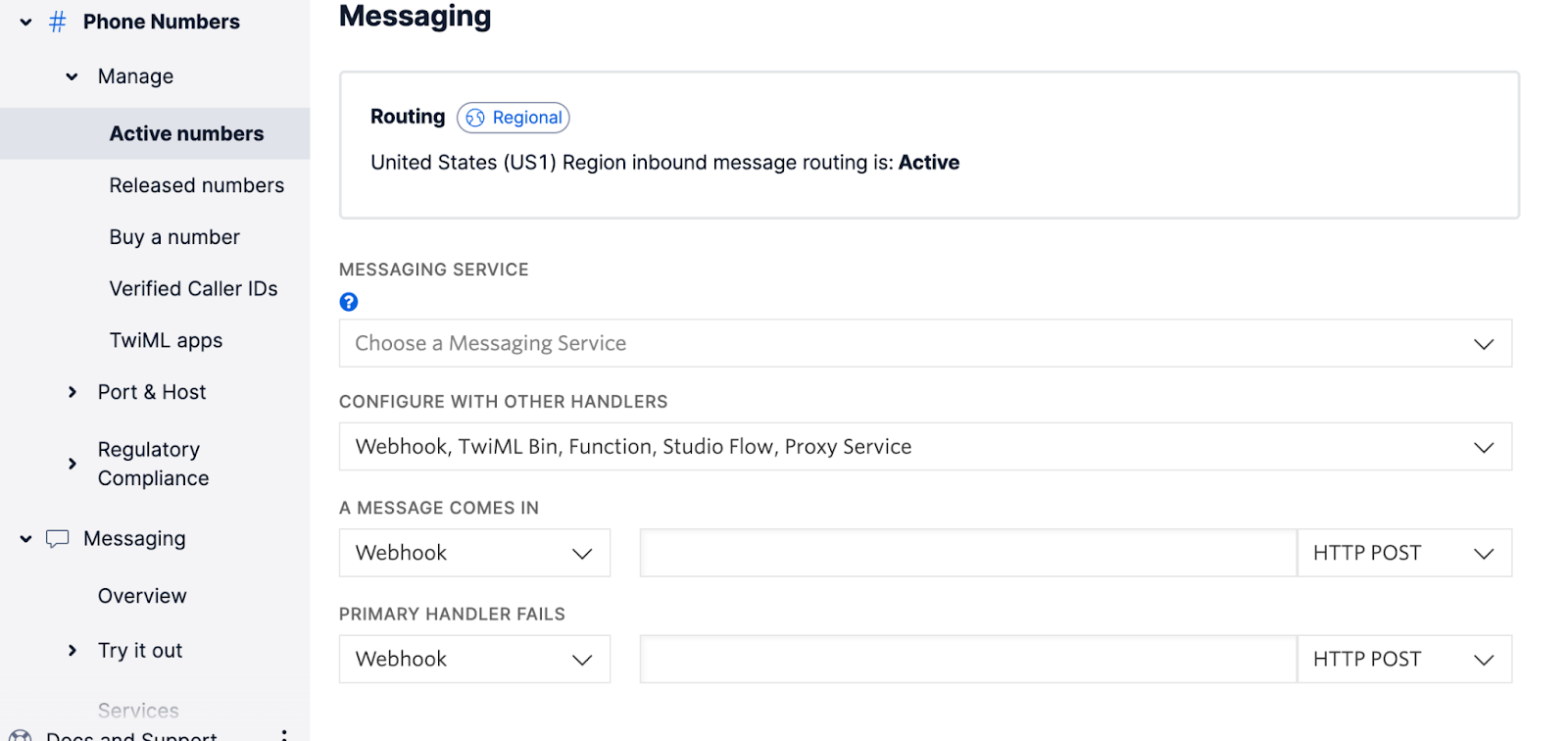Click the Docs and Support lifebuoy icon
Image resolution: width=1568 pixels, height=741 pixels.
coord(20,735)
